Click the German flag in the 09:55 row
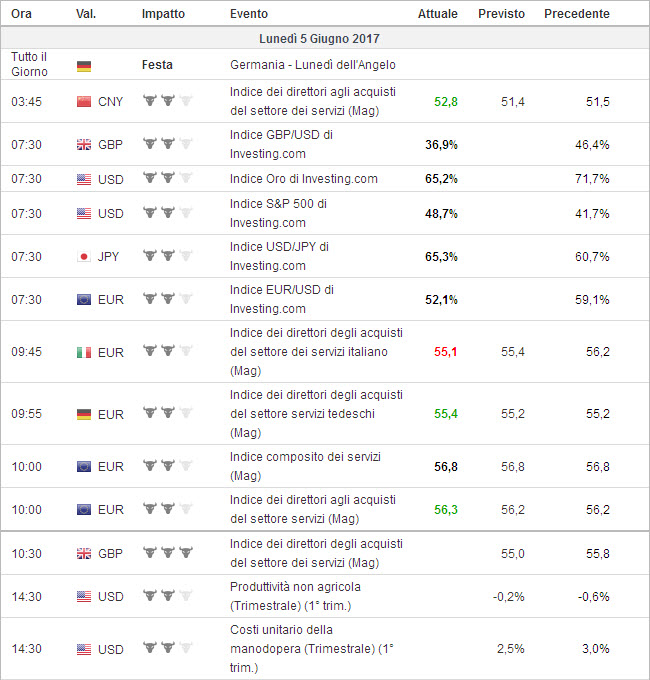 (x=84, y=413)
